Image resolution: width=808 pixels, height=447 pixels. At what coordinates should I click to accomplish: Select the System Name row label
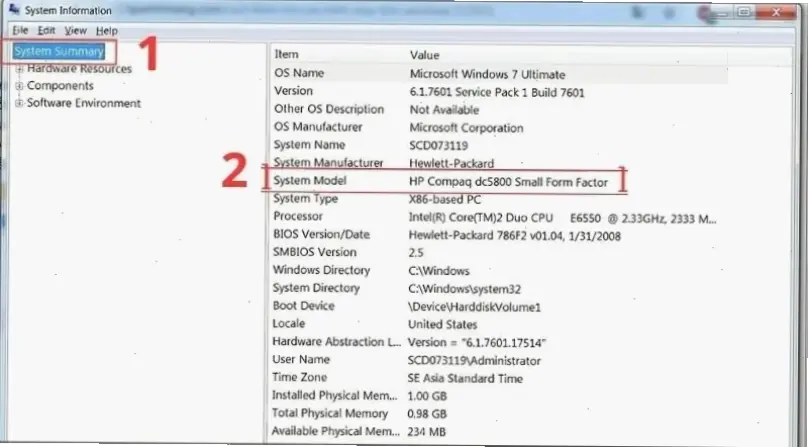(309, 145)
